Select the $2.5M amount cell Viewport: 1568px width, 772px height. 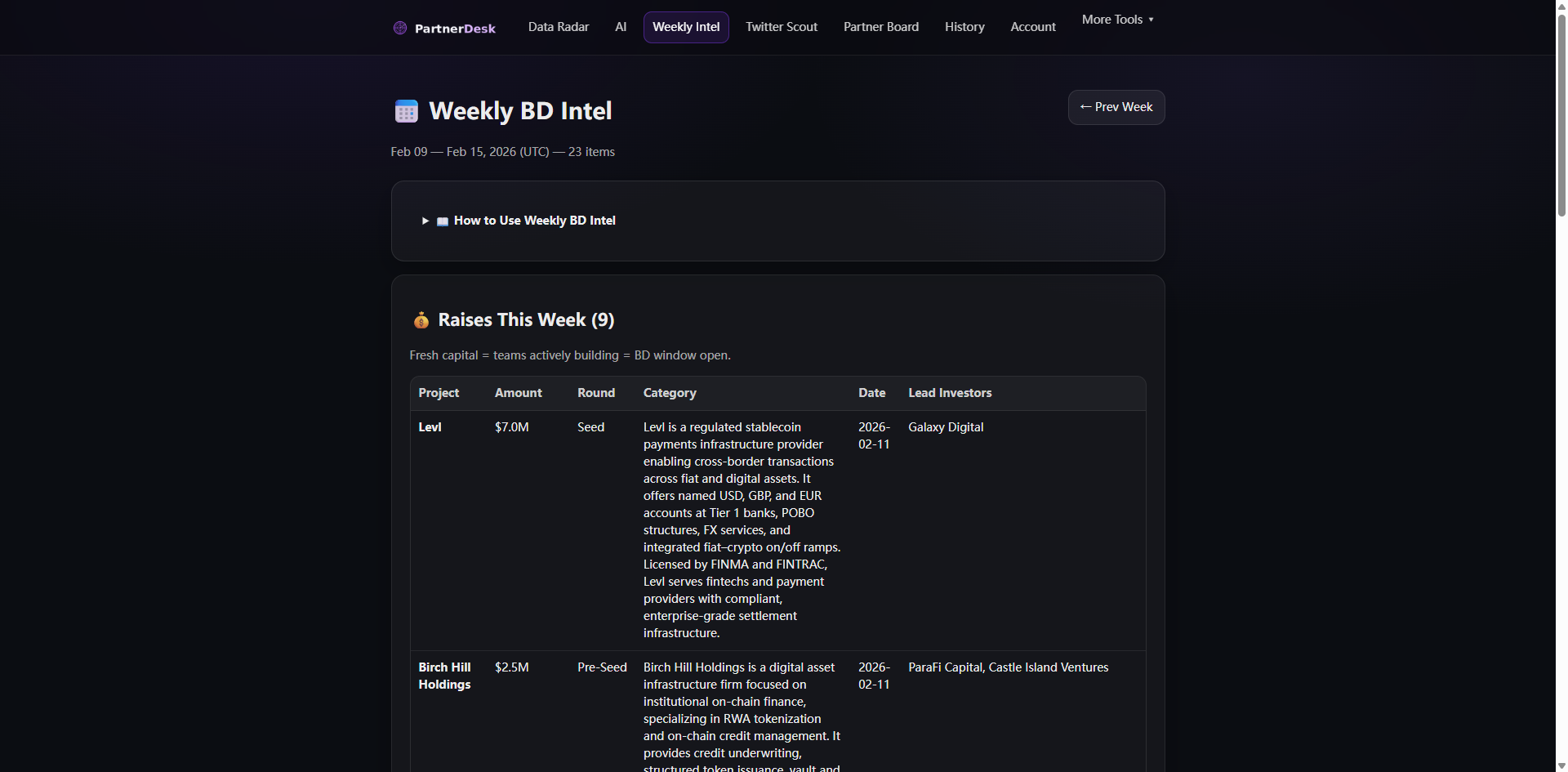click(x=512, y=667)
